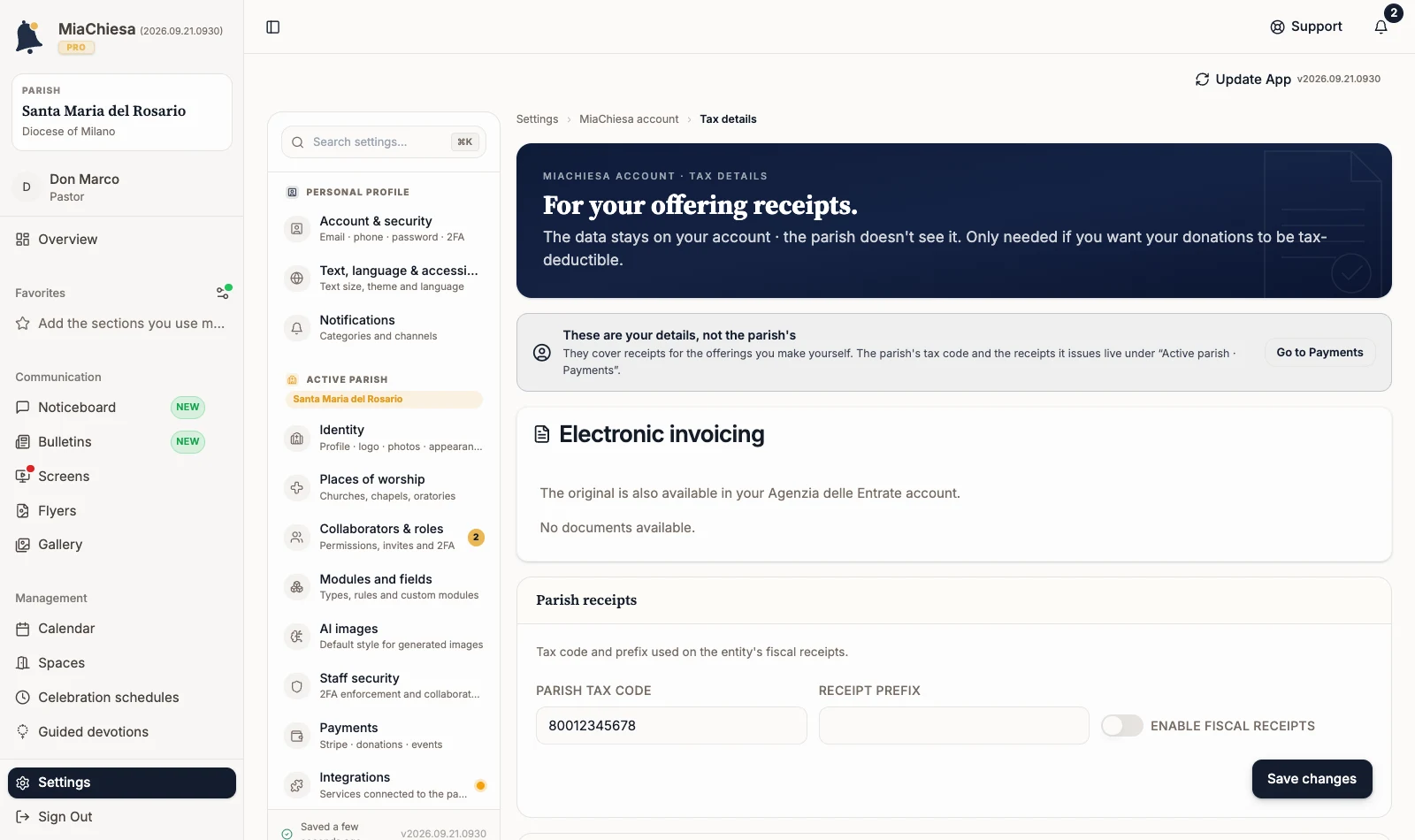This screenshot has height=840, width=1415.
Task: Focus the Search settings field
Action: (384, 142)
